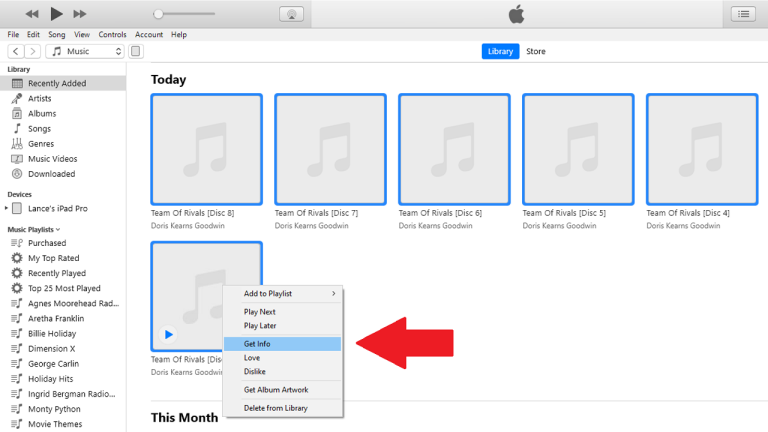Select the Team Of Rivals [Disc 6] album cover
The image size is (768, 432).
pyautogui.click(x=455, y=149)
